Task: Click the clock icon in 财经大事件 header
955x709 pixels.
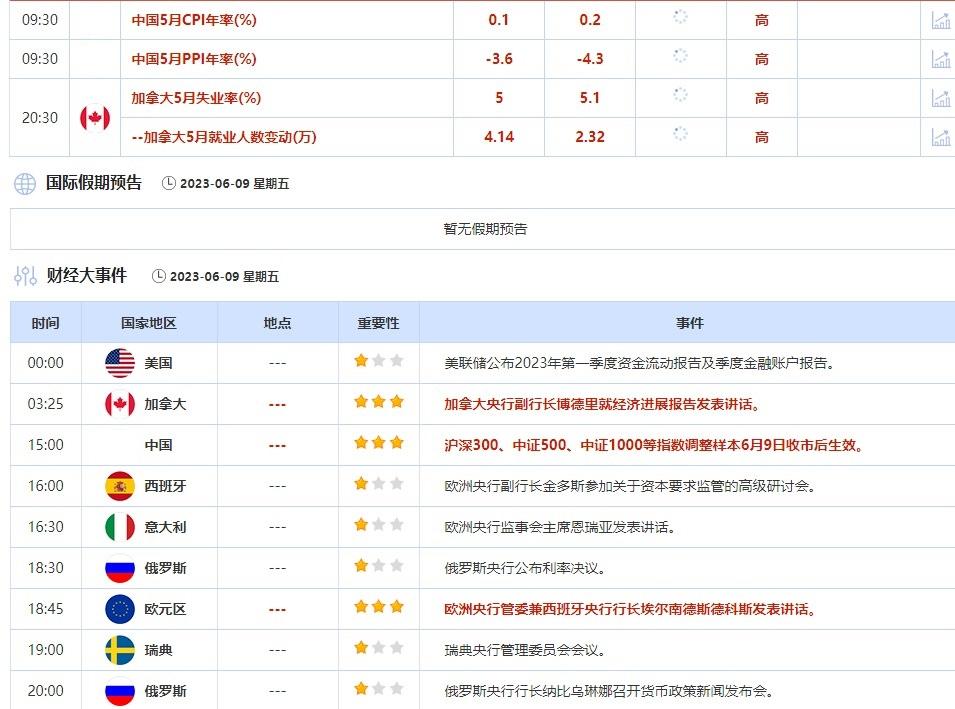Action: 158,276
